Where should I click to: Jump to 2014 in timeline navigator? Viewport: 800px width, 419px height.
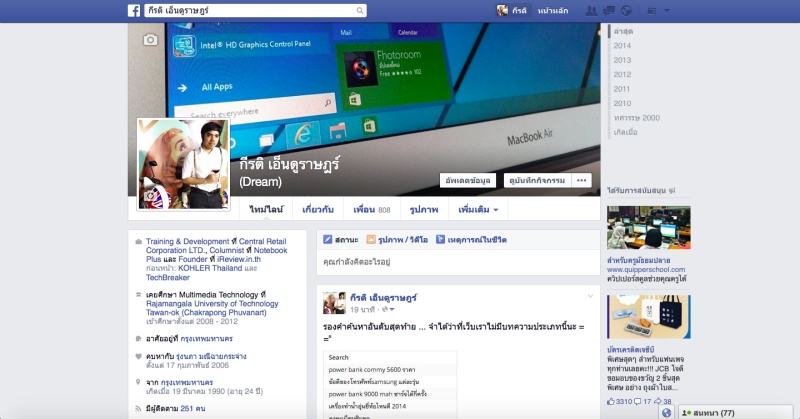tap(622, 45)
